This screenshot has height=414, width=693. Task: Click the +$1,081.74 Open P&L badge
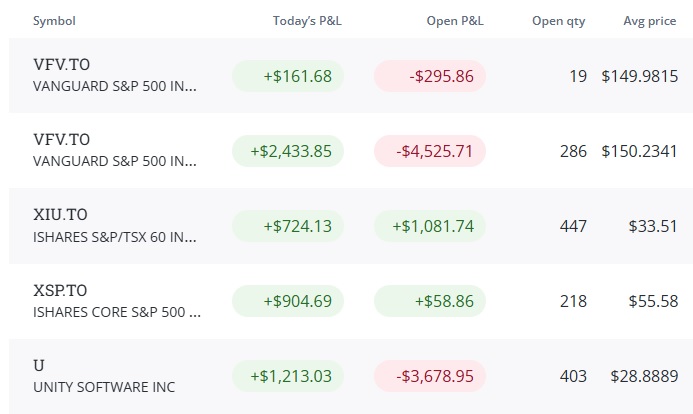pyautogui.click(x=430, y=226)
